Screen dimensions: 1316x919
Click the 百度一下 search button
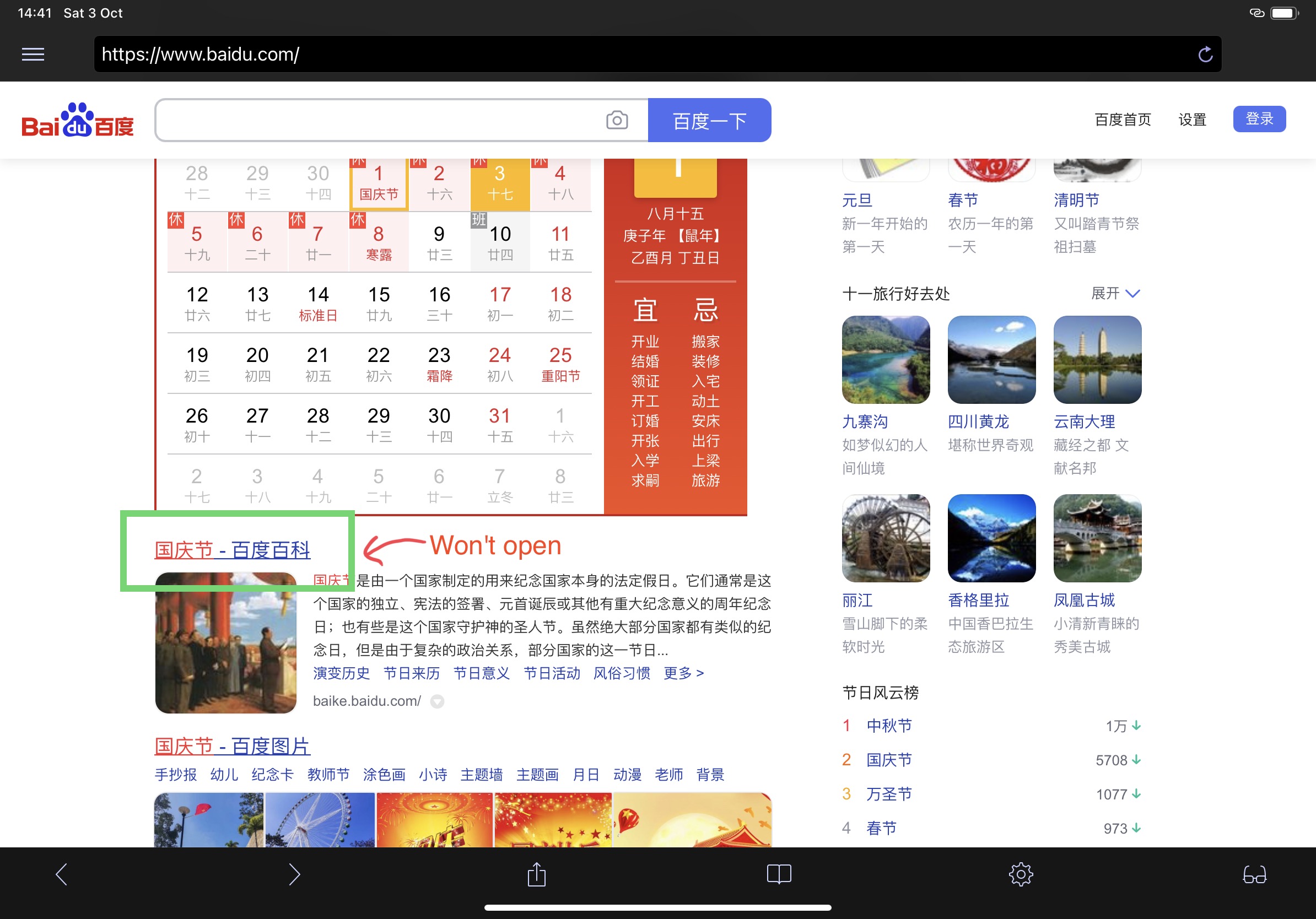click(709, 120)
